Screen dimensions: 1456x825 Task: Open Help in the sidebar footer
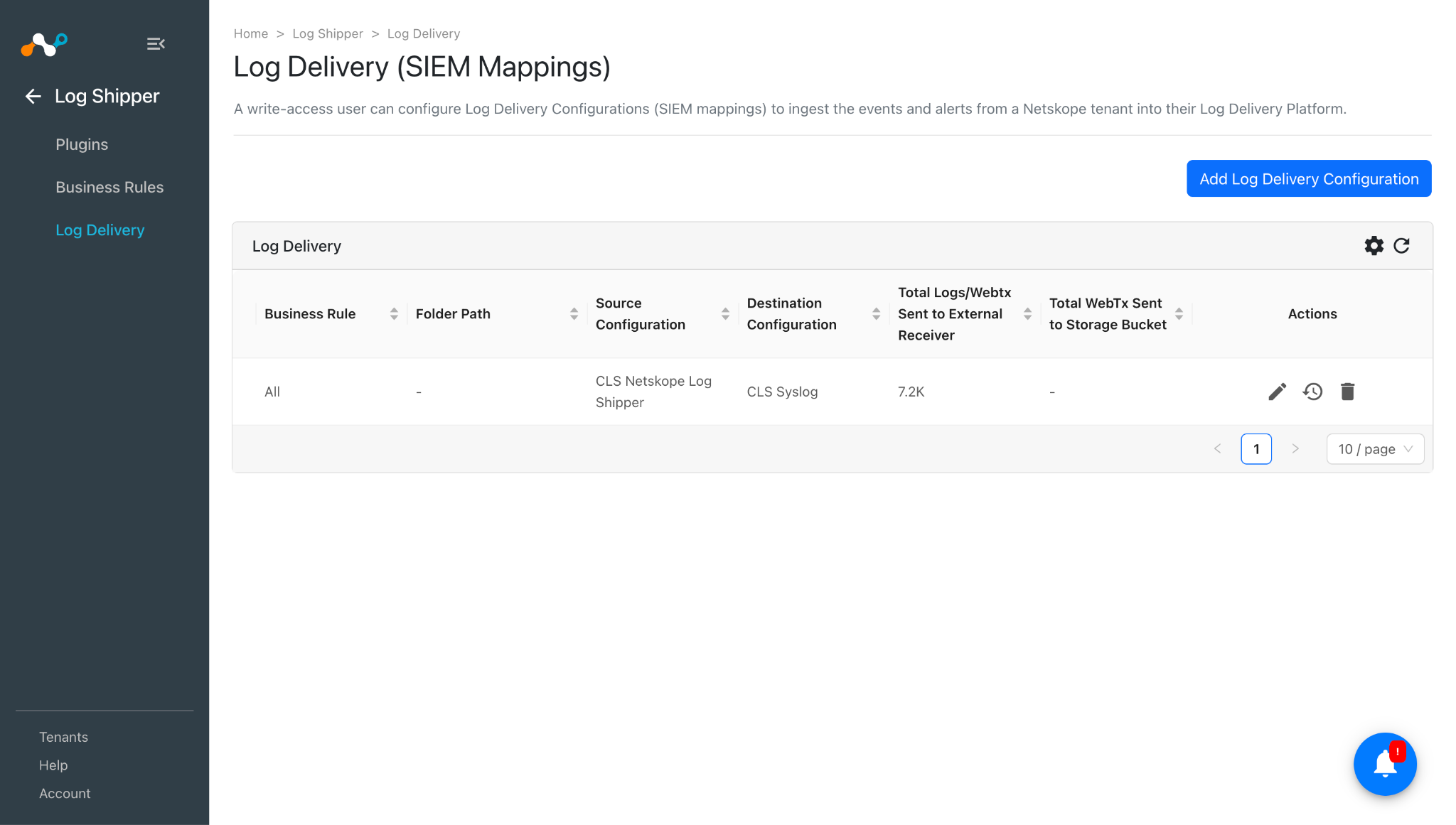[53, 765]
